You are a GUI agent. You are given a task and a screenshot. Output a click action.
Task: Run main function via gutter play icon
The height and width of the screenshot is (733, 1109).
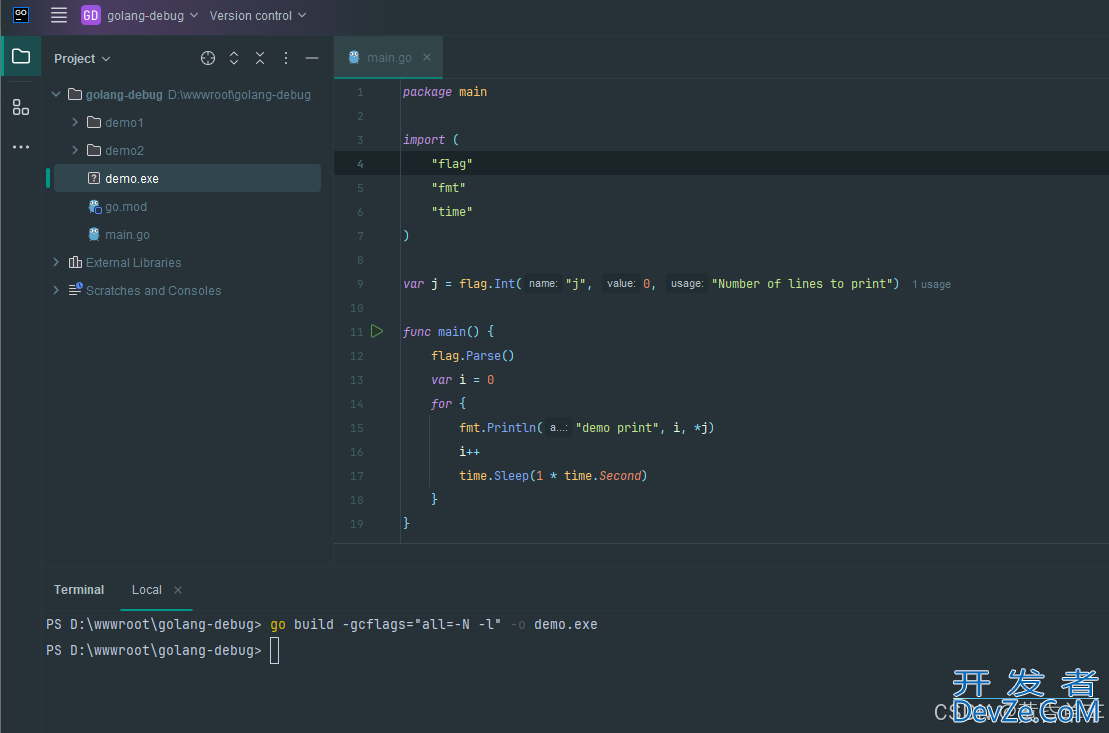377,331
